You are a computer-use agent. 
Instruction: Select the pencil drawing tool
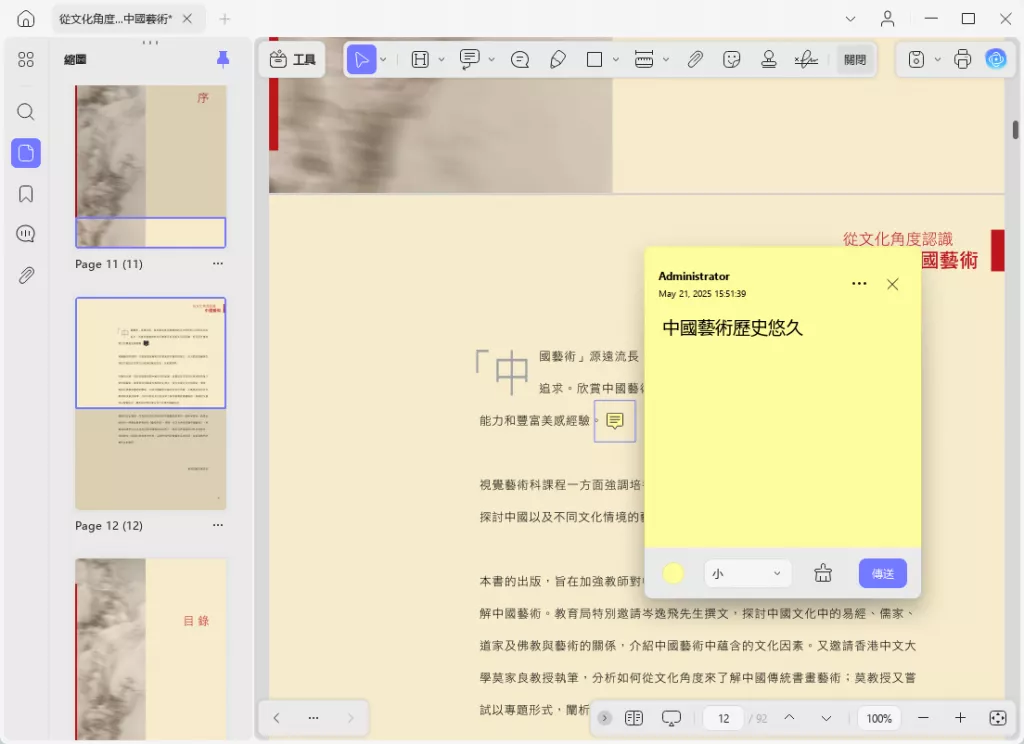(x=558, y=60)
